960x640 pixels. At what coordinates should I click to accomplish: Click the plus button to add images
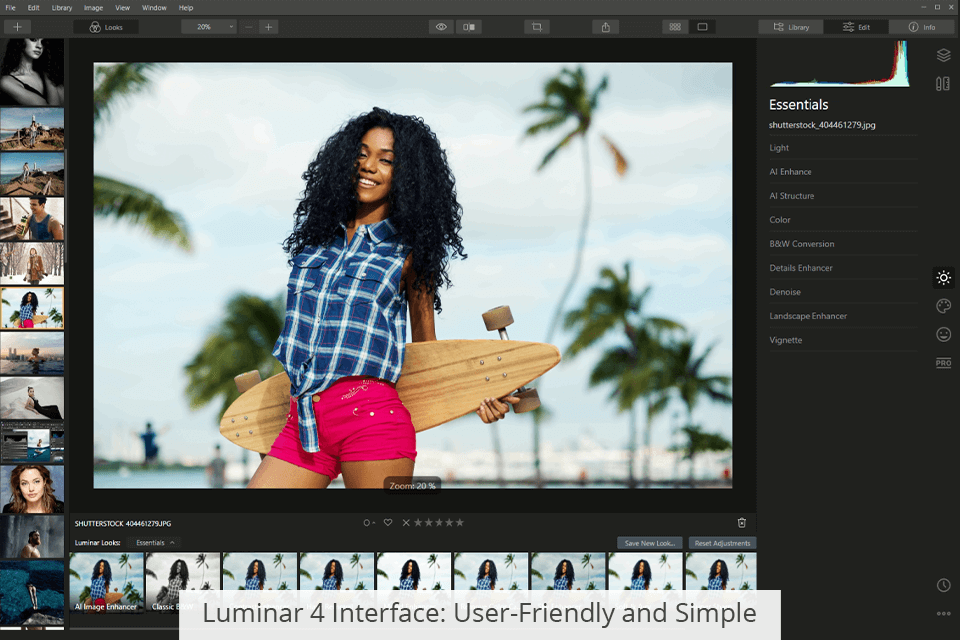(17, 27)
